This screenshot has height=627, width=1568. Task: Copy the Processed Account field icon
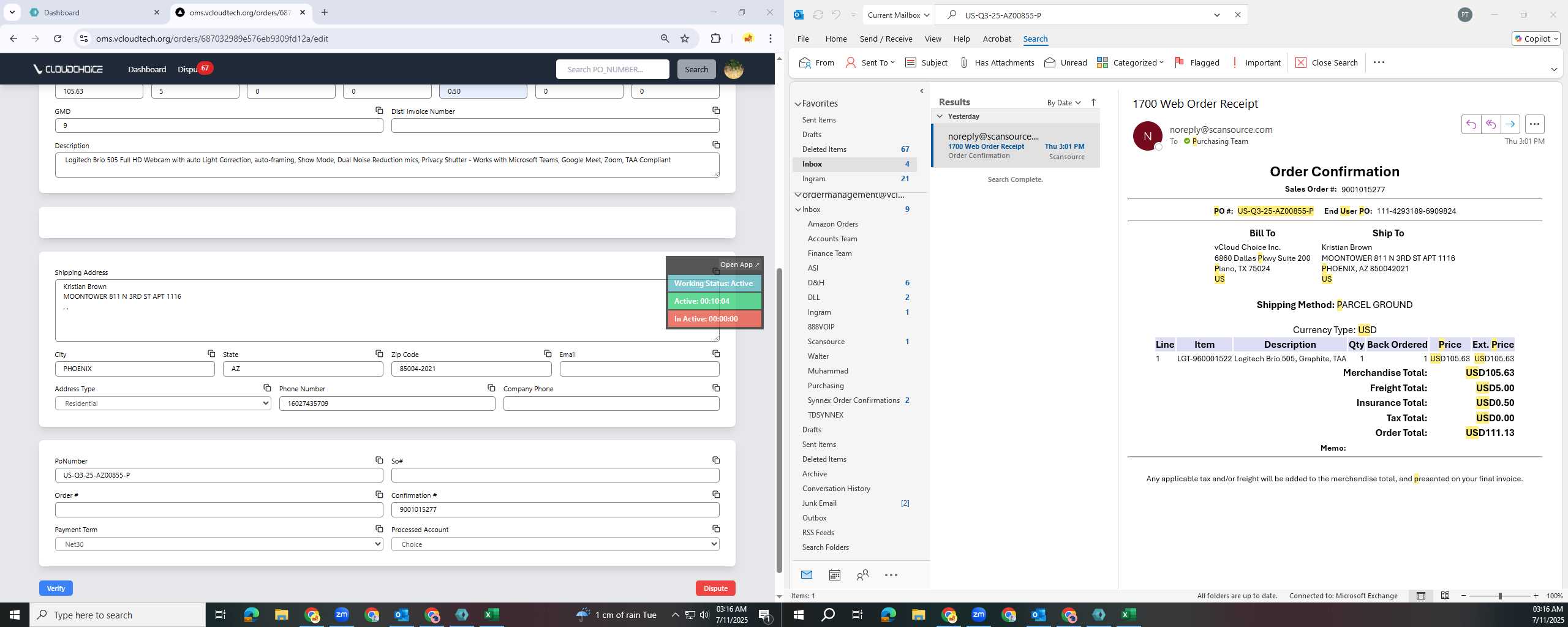pyautogui.click(x=715, y=528)
